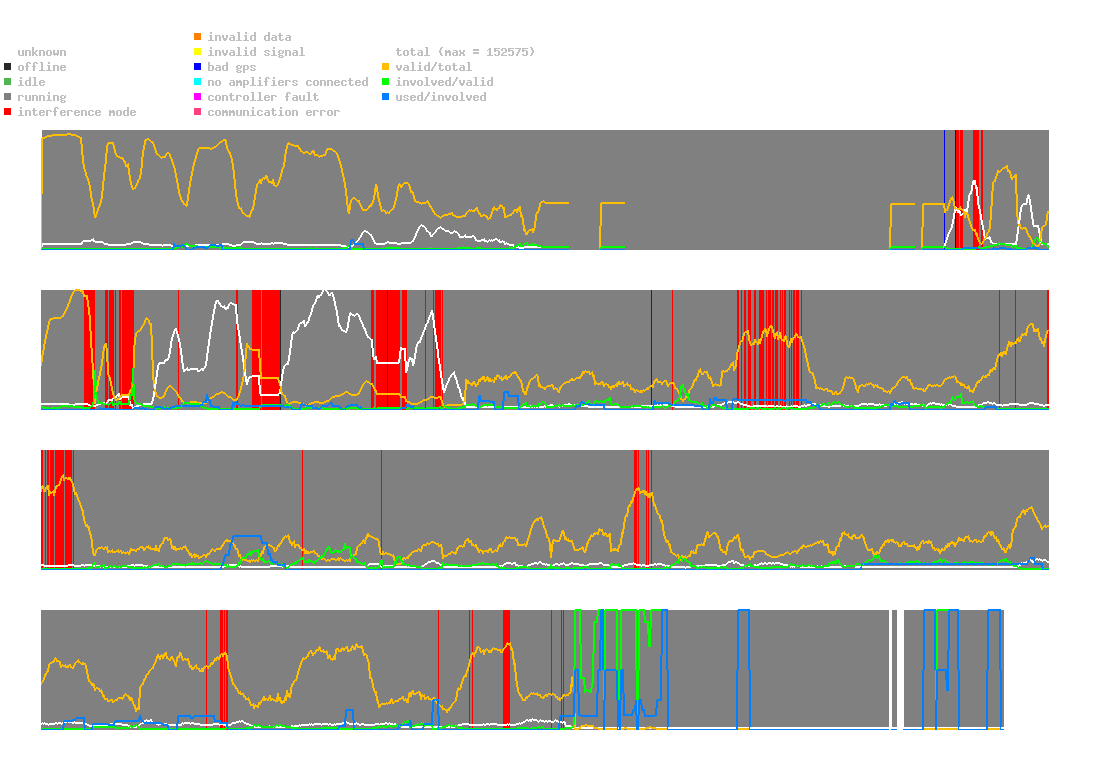Select the "invalid data" legend text
1095x764 pixels.
coord(249,37)
